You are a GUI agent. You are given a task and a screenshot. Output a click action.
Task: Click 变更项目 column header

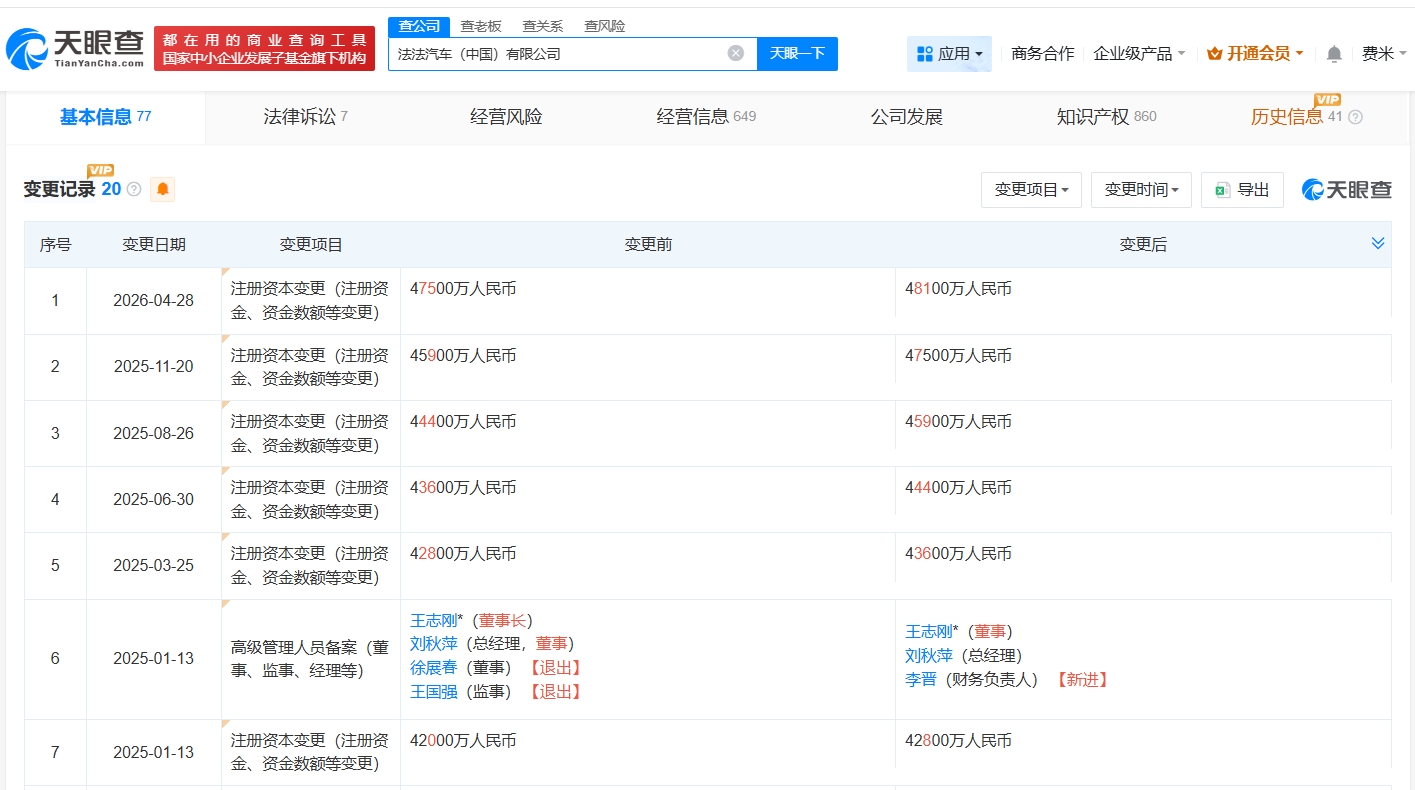coord(311,245)
